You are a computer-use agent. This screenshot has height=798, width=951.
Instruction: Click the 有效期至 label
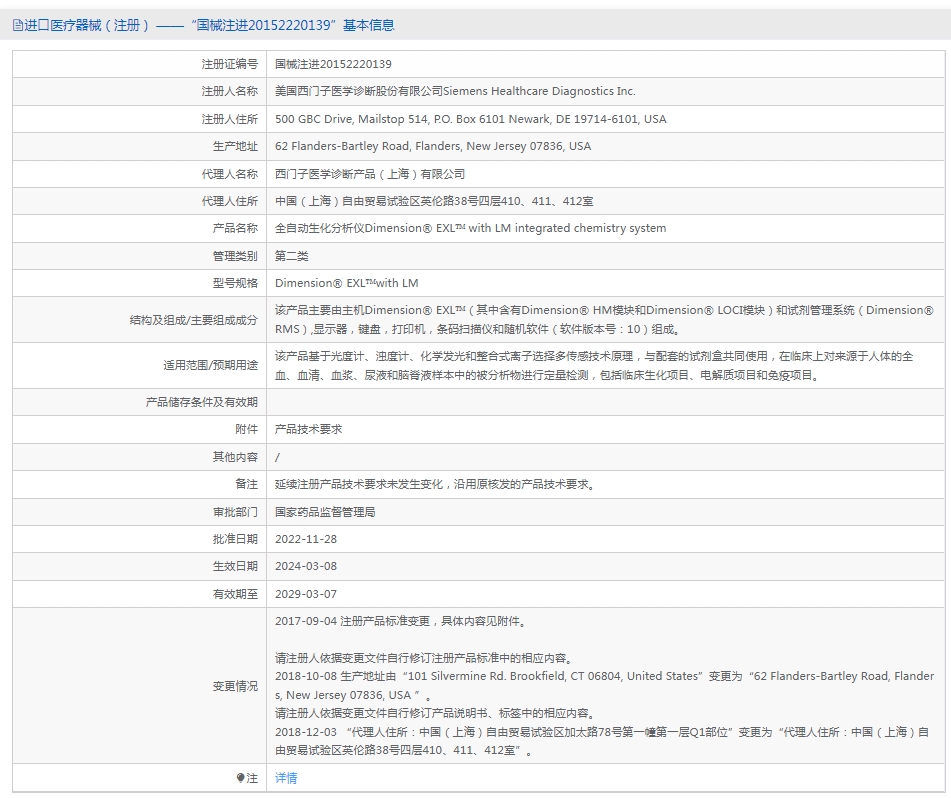(x=235, y=594)
